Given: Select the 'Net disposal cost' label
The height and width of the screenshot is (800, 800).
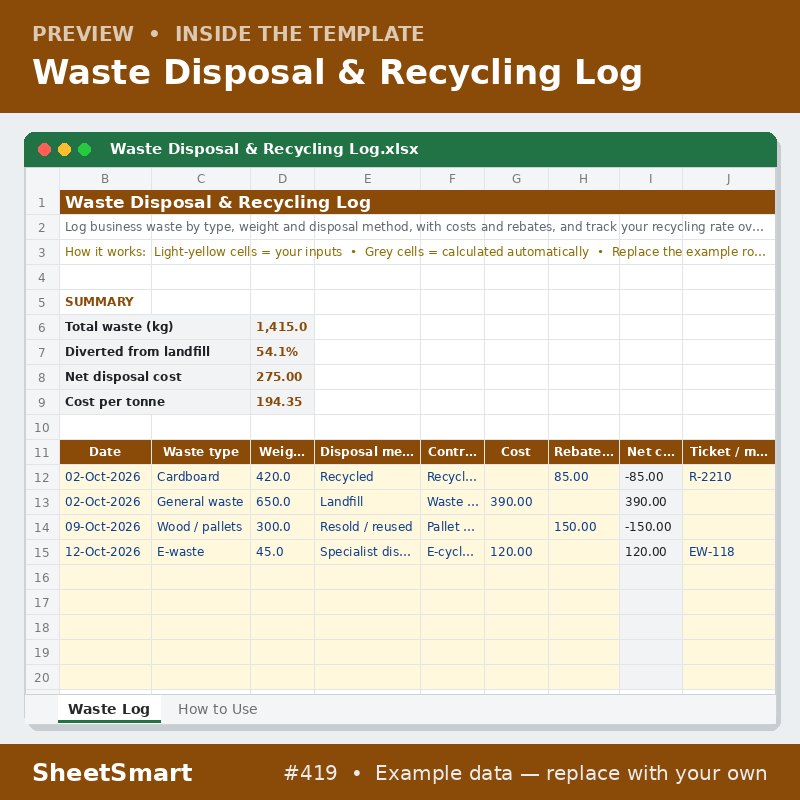Looking at the screenshot, I should pyautogui.click(x=155, y=377).
